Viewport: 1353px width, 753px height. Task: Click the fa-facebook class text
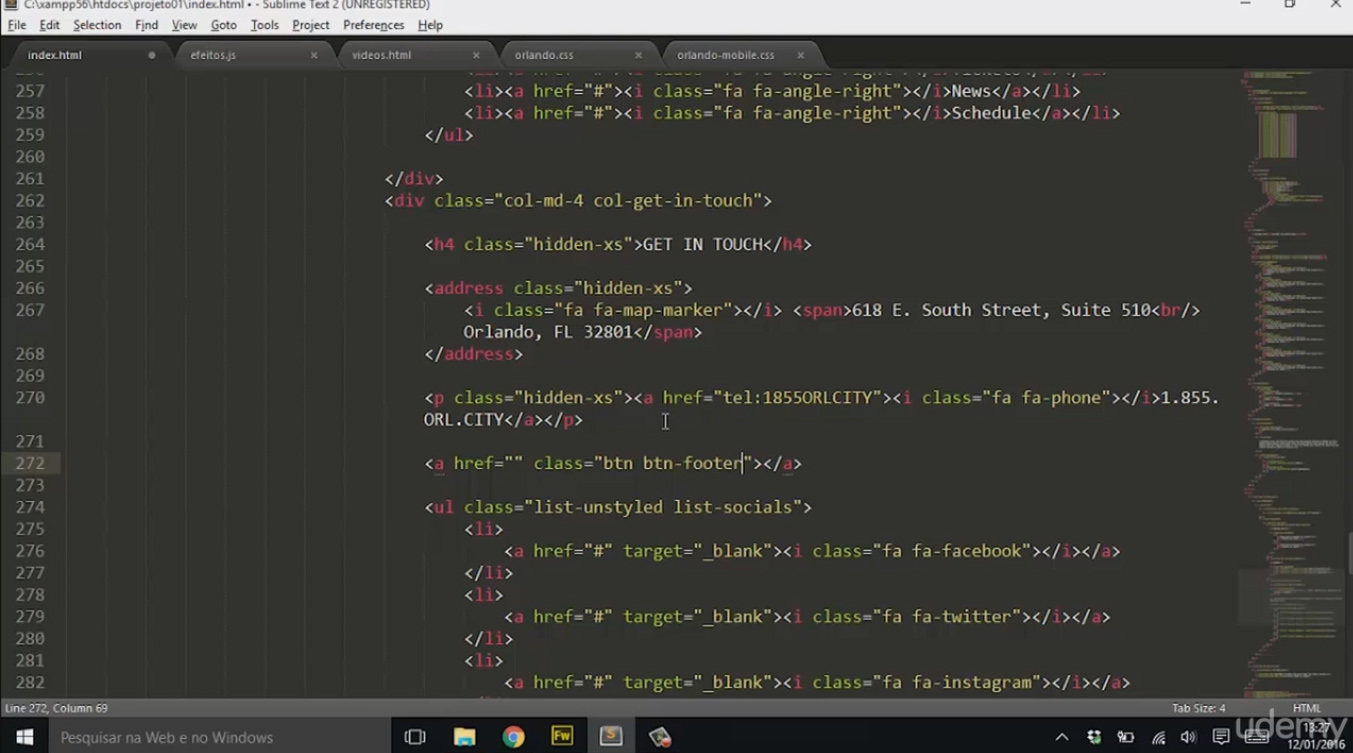point(967,551)
